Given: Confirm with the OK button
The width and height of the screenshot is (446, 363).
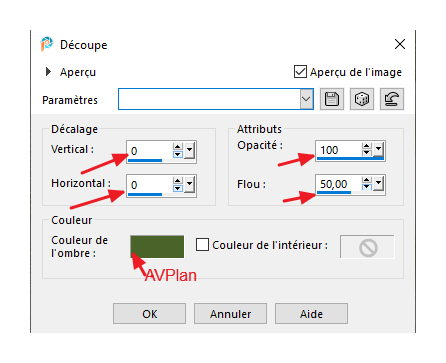Looking at the screenshot, I should 149,314.
